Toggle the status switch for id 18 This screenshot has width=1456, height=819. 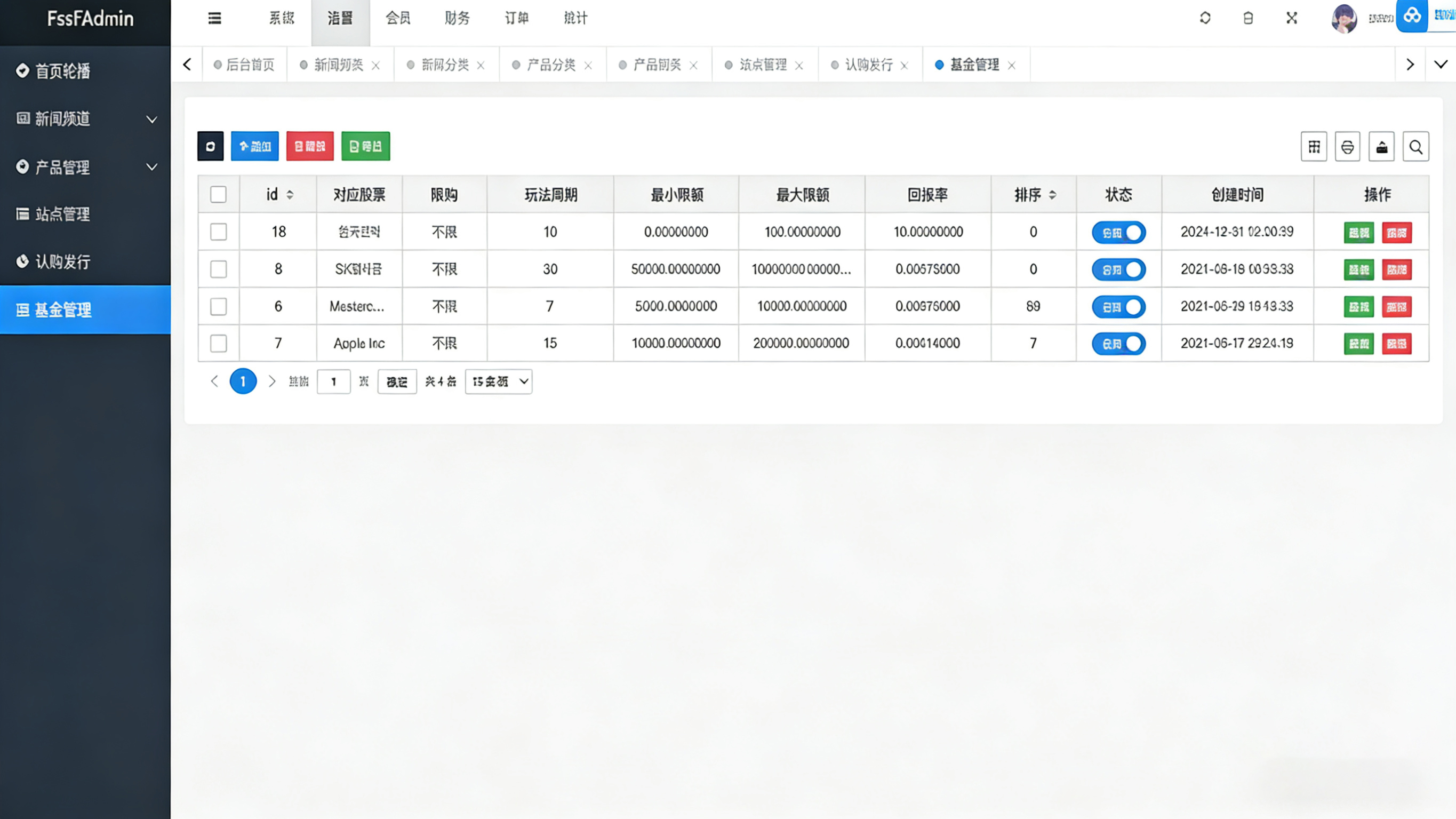pos(1118,233)
